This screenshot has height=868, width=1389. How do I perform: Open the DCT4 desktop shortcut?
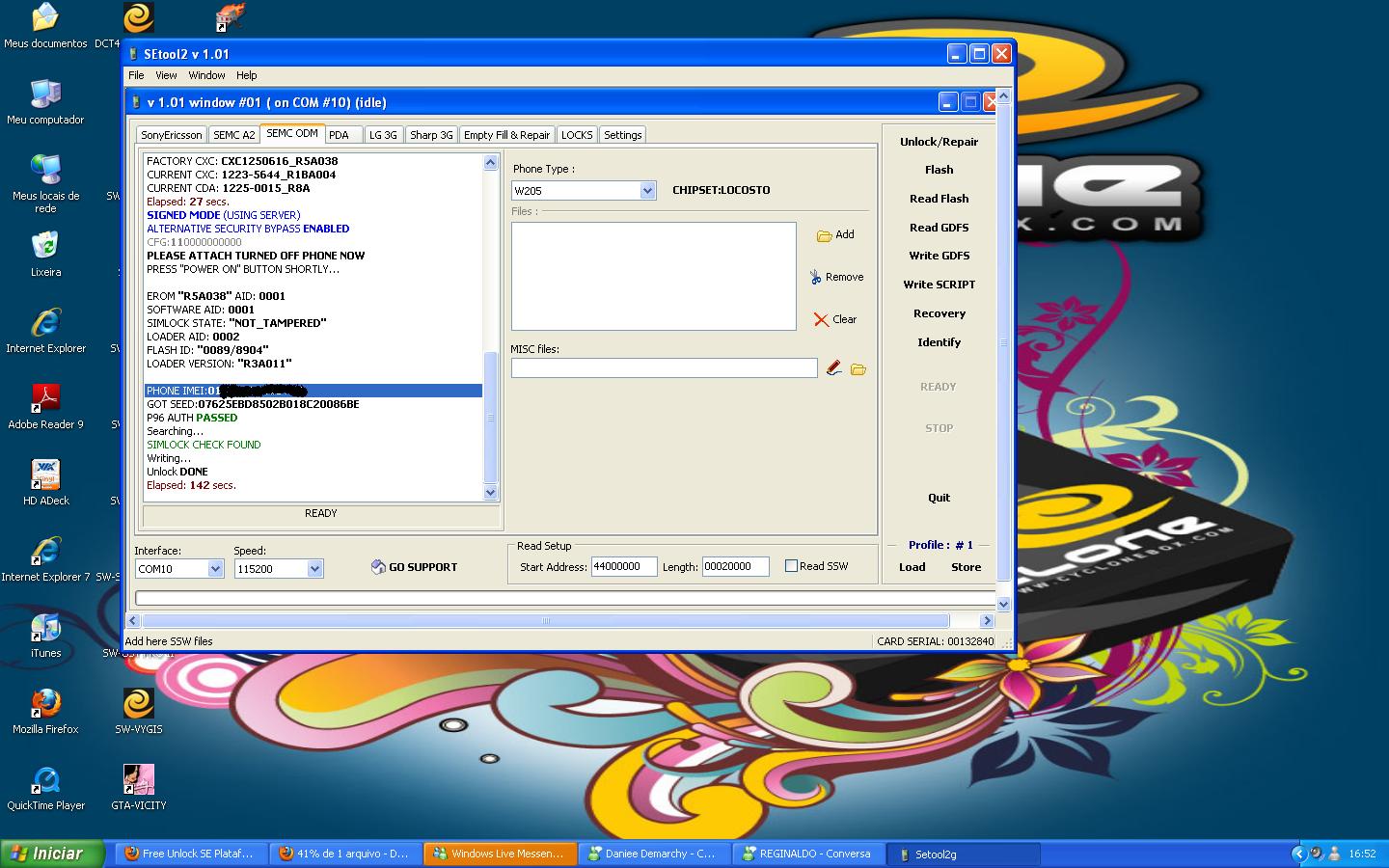click(x=138, y=17)
